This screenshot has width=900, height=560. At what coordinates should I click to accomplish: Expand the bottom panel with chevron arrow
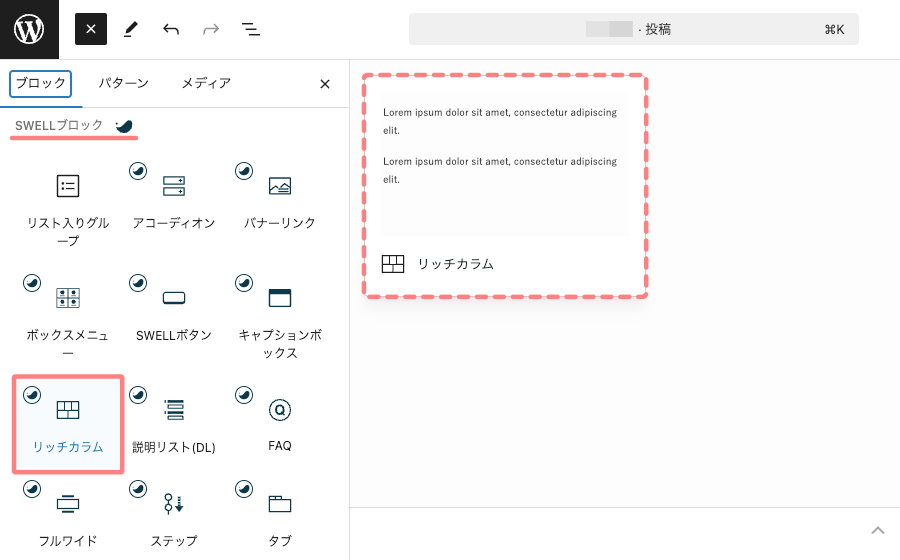point(878,530)
